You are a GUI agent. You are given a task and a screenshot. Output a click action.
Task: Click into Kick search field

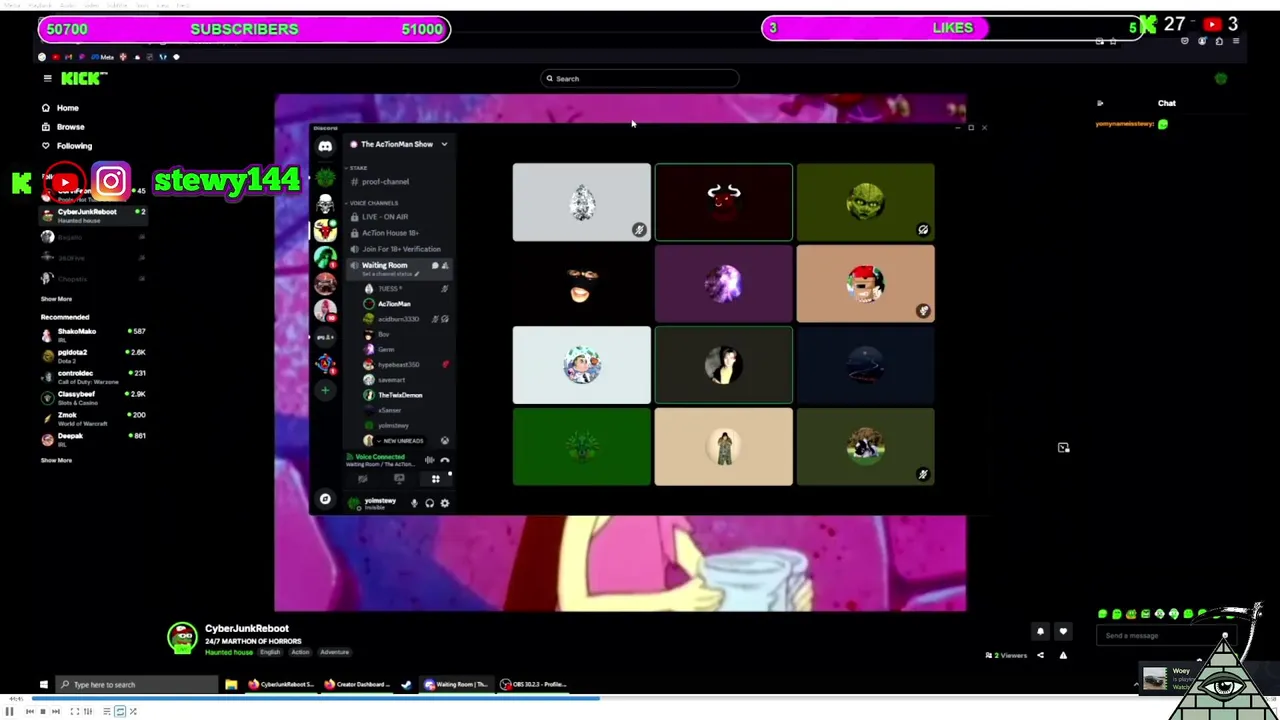click(640, 79)
